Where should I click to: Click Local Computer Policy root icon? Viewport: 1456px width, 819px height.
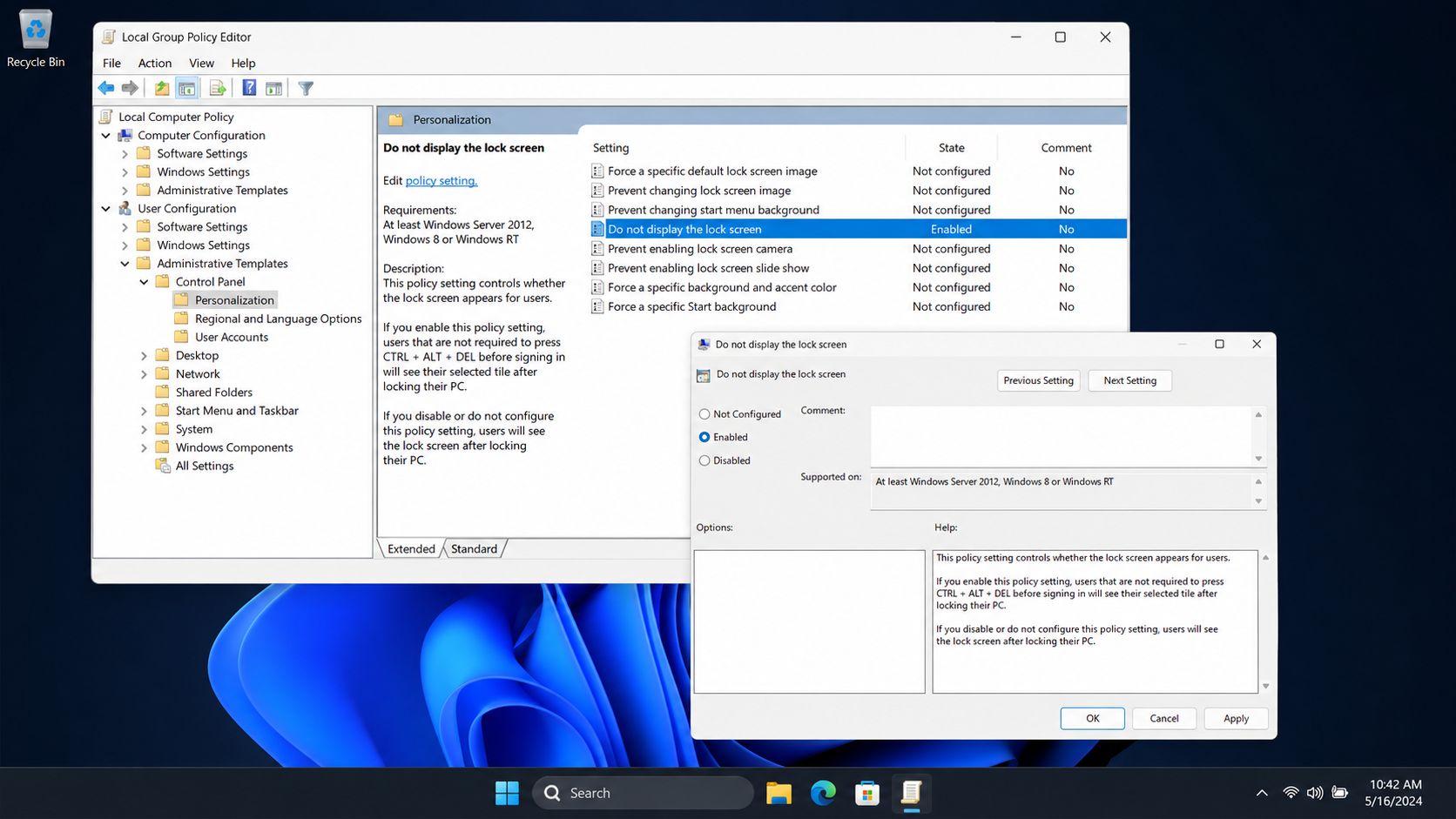tap(106, 117)
